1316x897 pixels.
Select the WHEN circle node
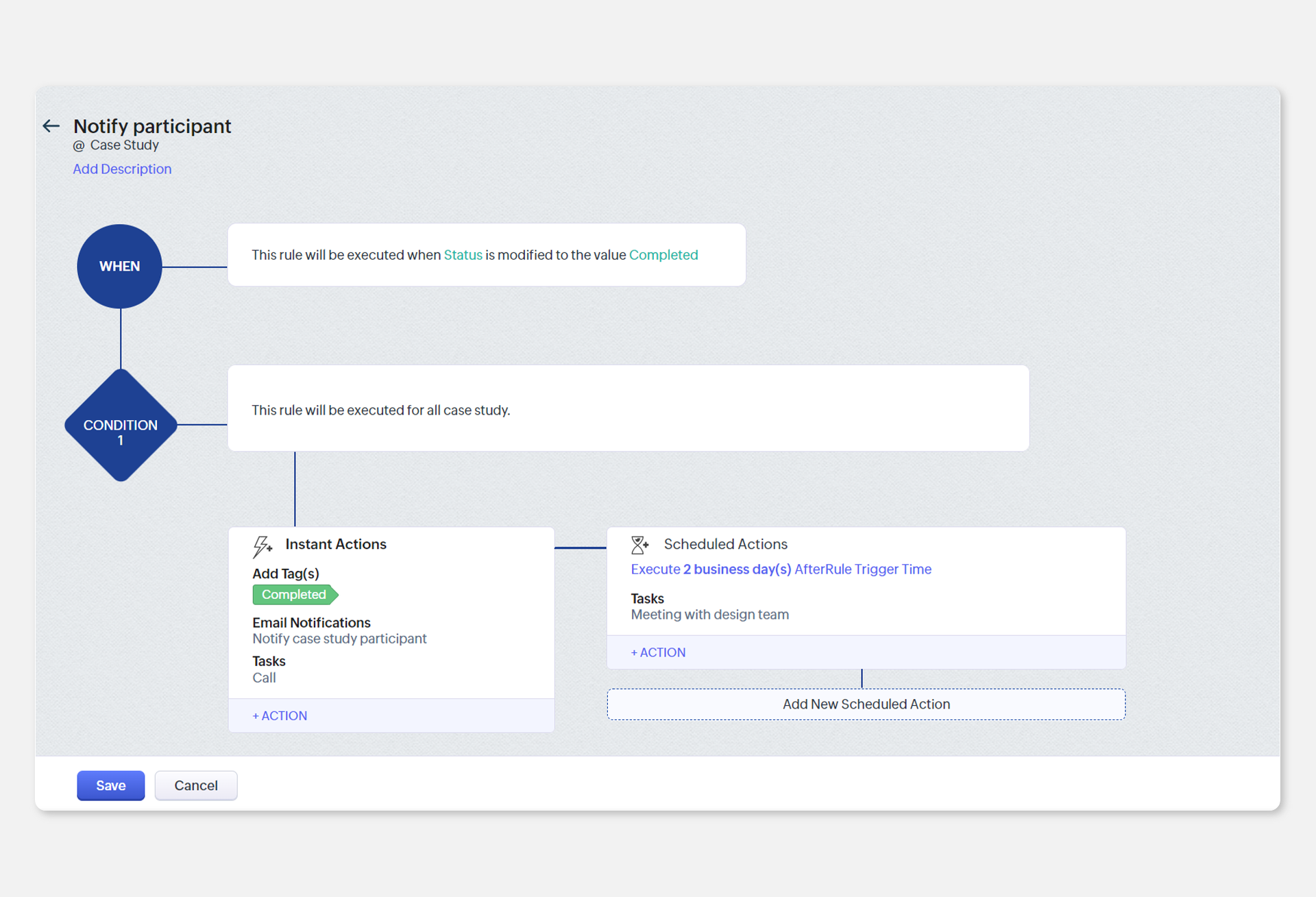[x=119, y=267]
